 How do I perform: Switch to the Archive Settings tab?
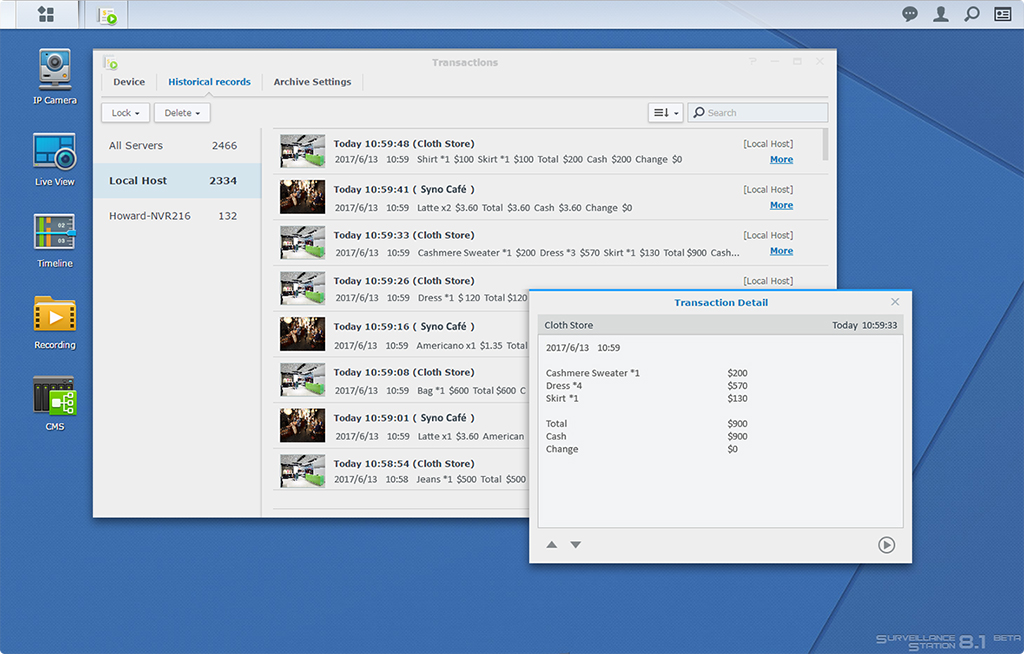[x=312, y=82]
